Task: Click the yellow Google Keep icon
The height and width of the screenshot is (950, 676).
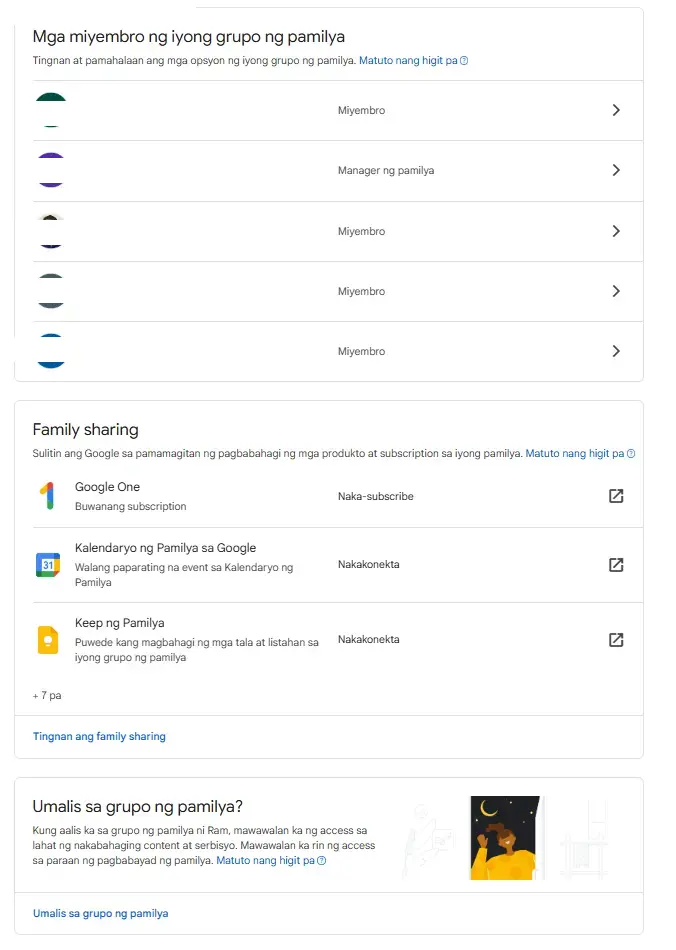Action: [x=48, y=640]
